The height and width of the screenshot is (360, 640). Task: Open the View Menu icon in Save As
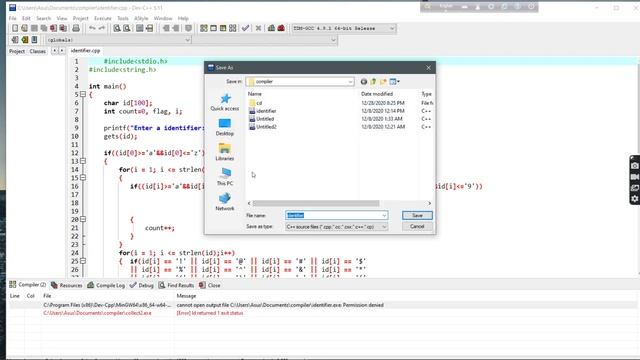tap(394, 82)
